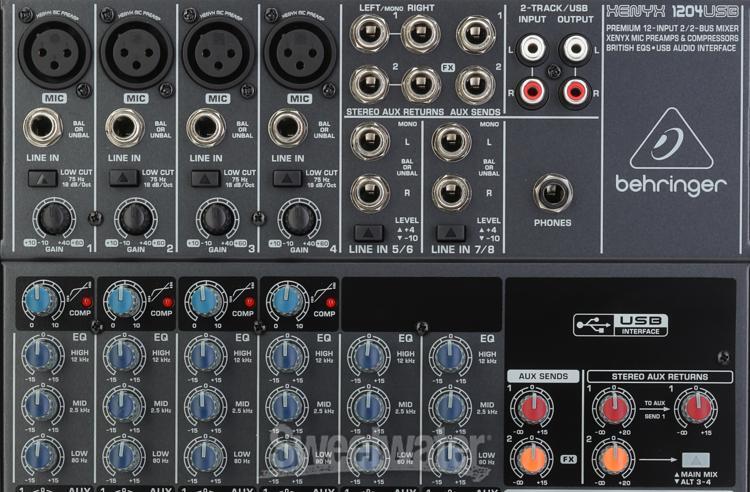Click the 2-Track Output L white RCA jack

575,48
